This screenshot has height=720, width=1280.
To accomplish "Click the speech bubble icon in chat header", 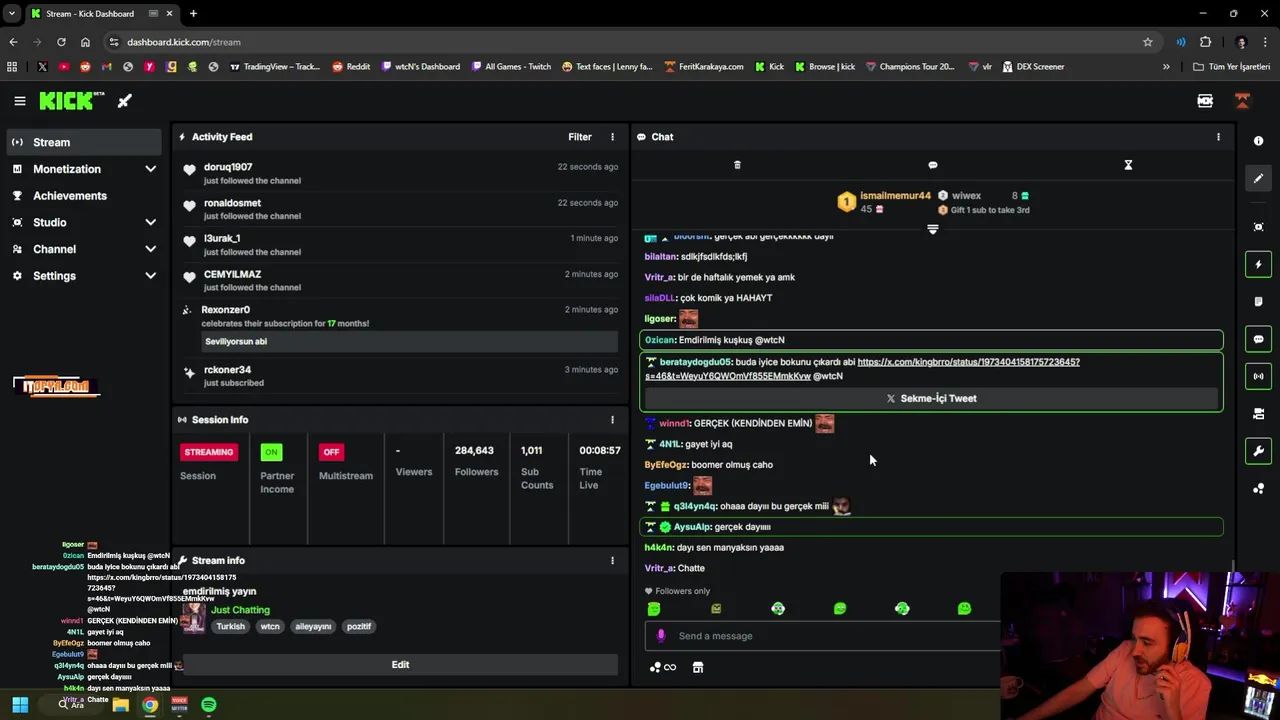I will (933, 165).
